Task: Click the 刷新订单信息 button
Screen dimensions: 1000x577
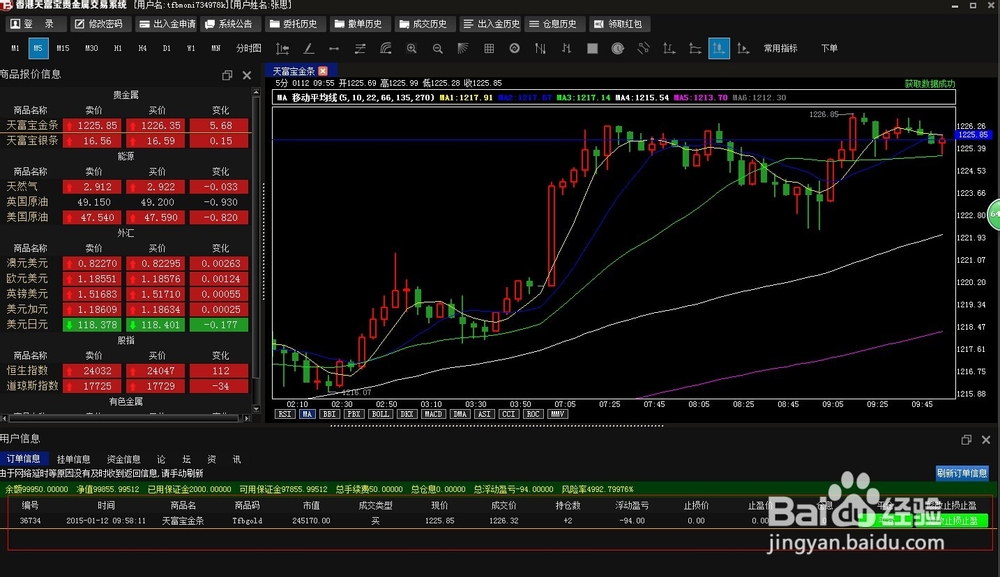Action: pyautogui.click(x=962, y=473)
